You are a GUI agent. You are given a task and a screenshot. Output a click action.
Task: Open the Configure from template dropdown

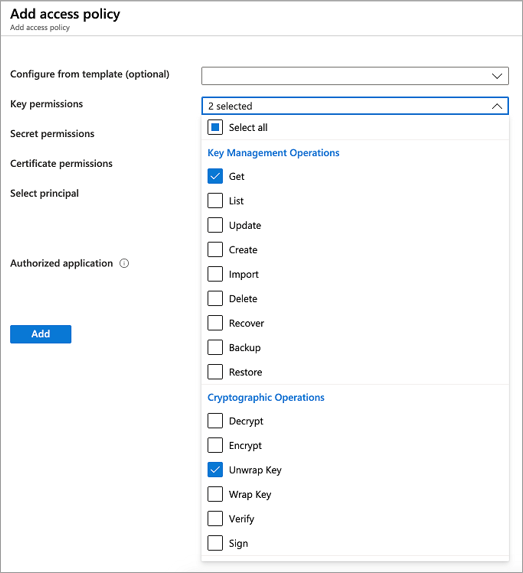point(355,76)
